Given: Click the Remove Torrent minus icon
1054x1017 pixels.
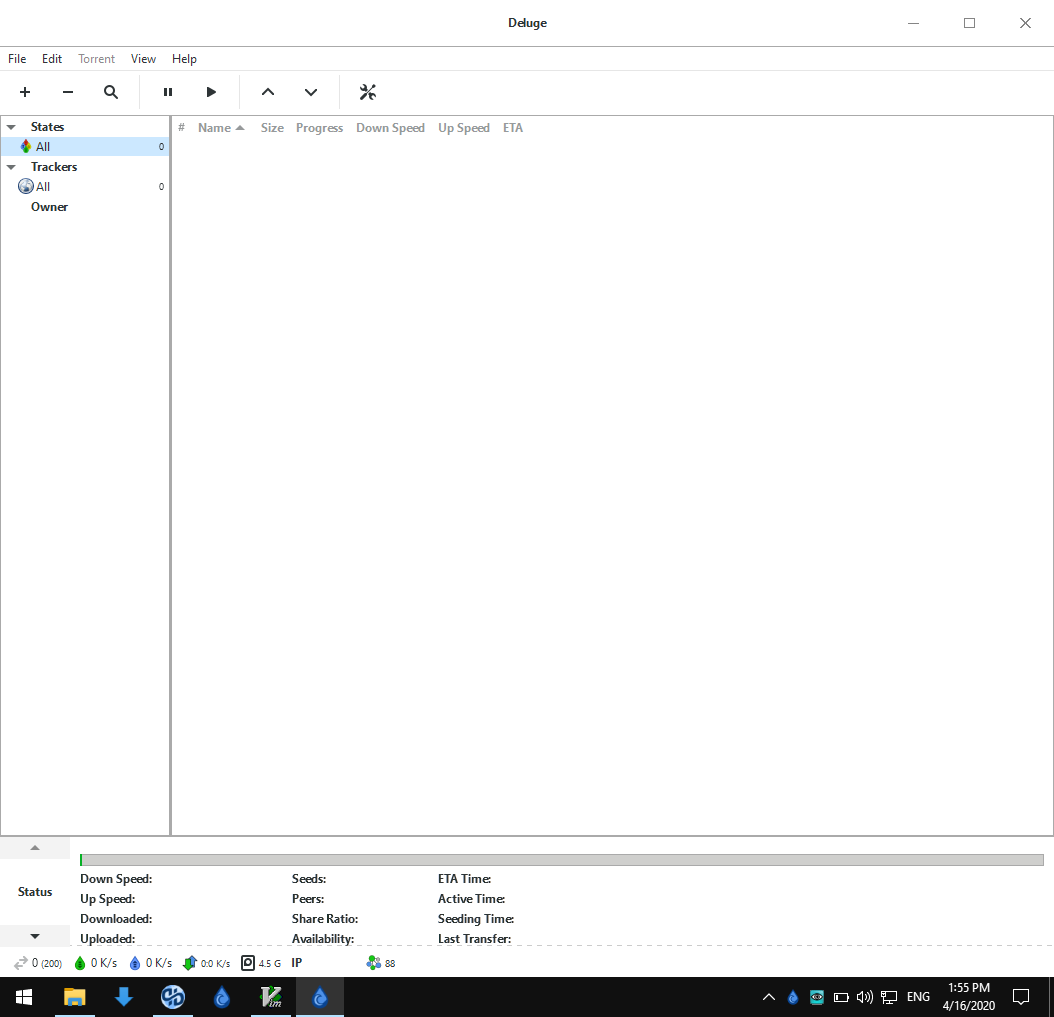Looking at the screenshot, I should (68, 92).
